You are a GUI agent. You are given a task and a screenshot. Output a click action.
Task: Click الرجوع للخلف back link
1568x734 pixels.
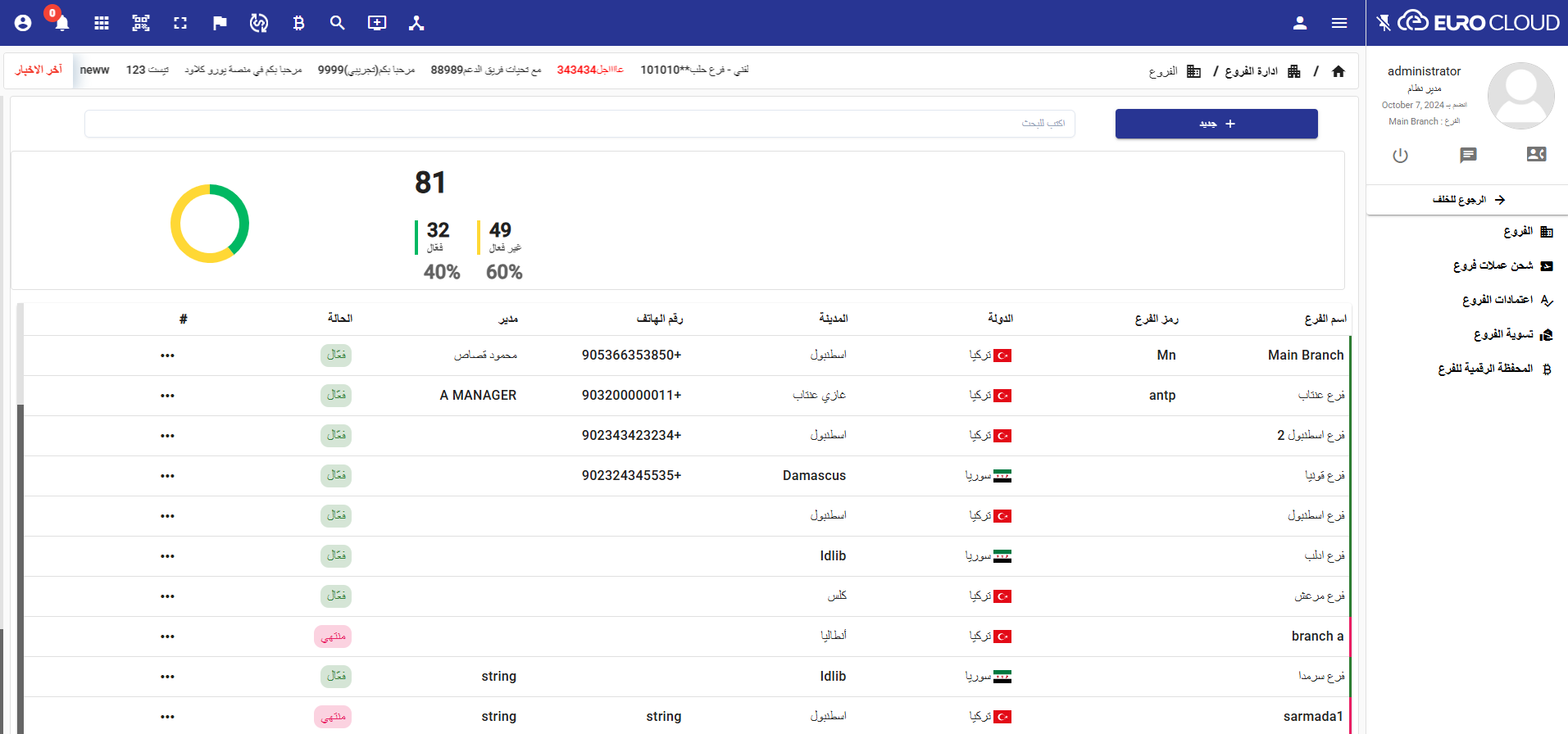[x=1468, y=200]
